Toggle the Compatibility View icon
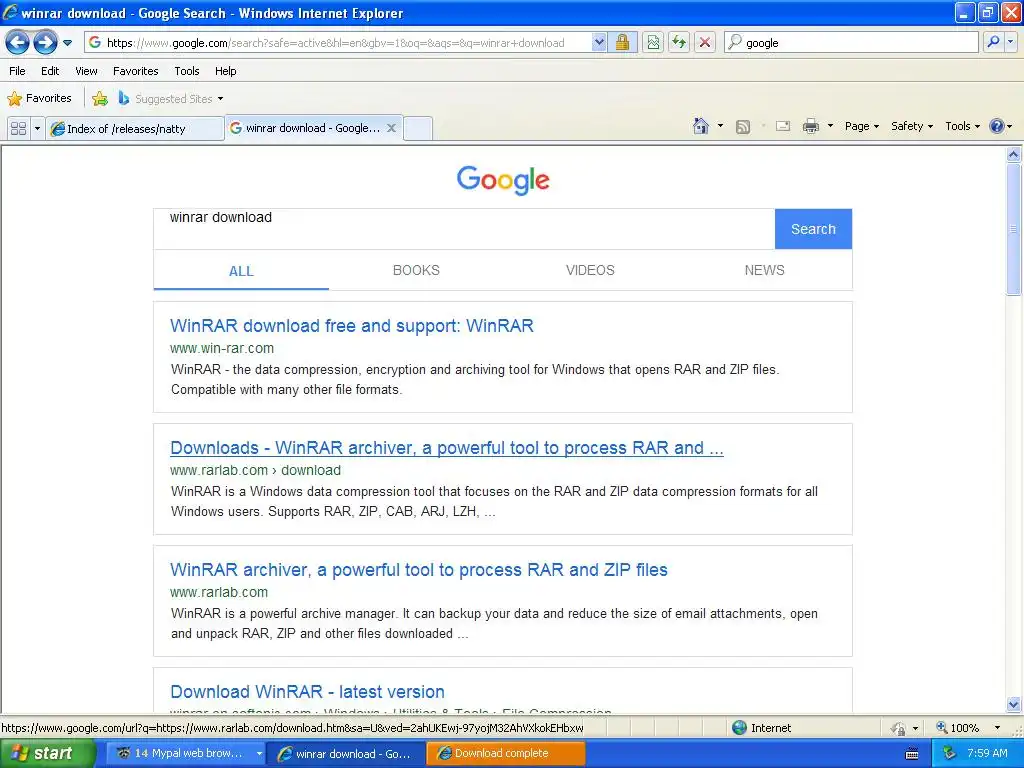The image size is (1024, 768). pyautogui.click(x=653, y=43)
